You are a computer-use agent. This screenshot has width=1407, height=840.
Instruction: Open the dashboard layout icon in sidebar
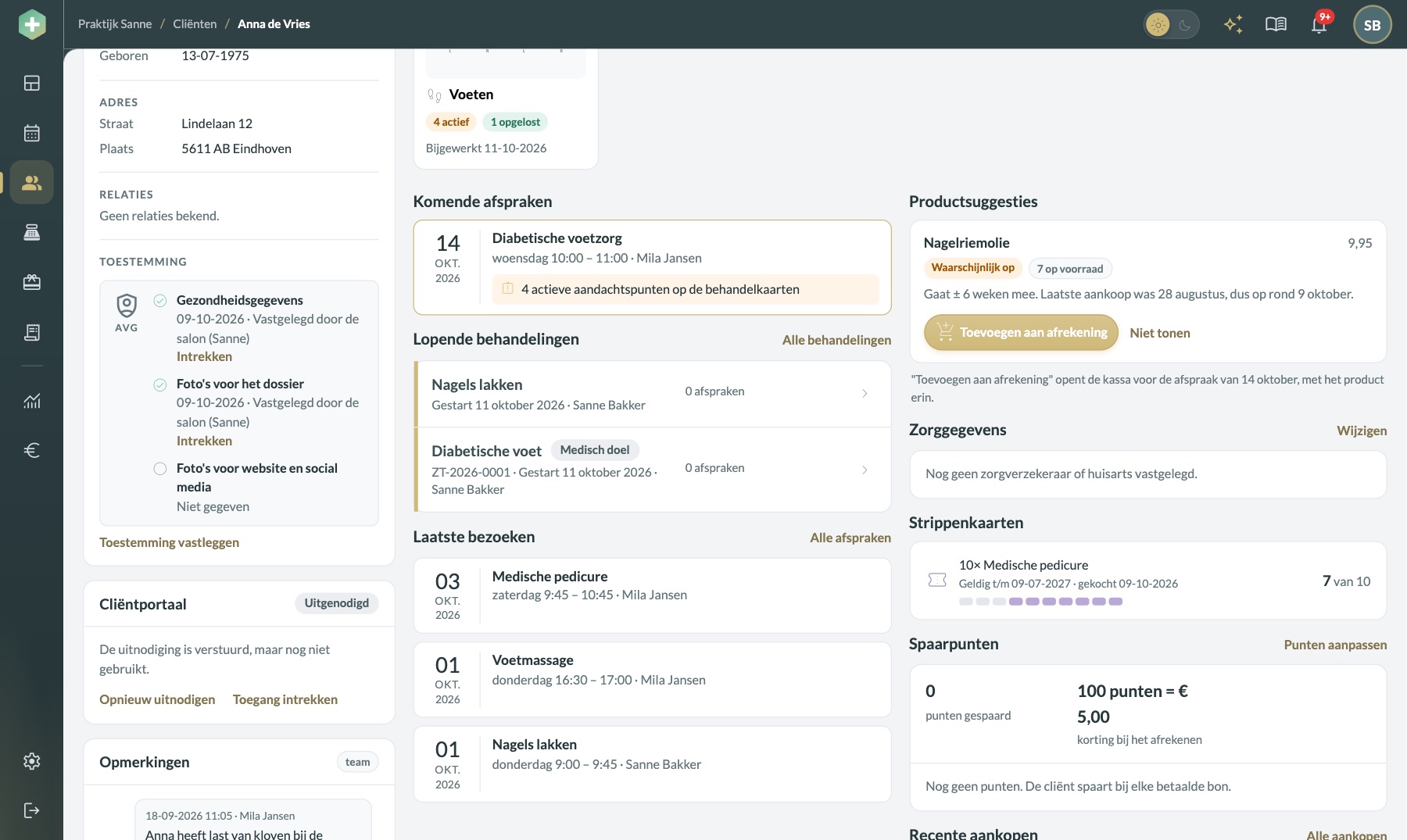(x=31, y=83)
